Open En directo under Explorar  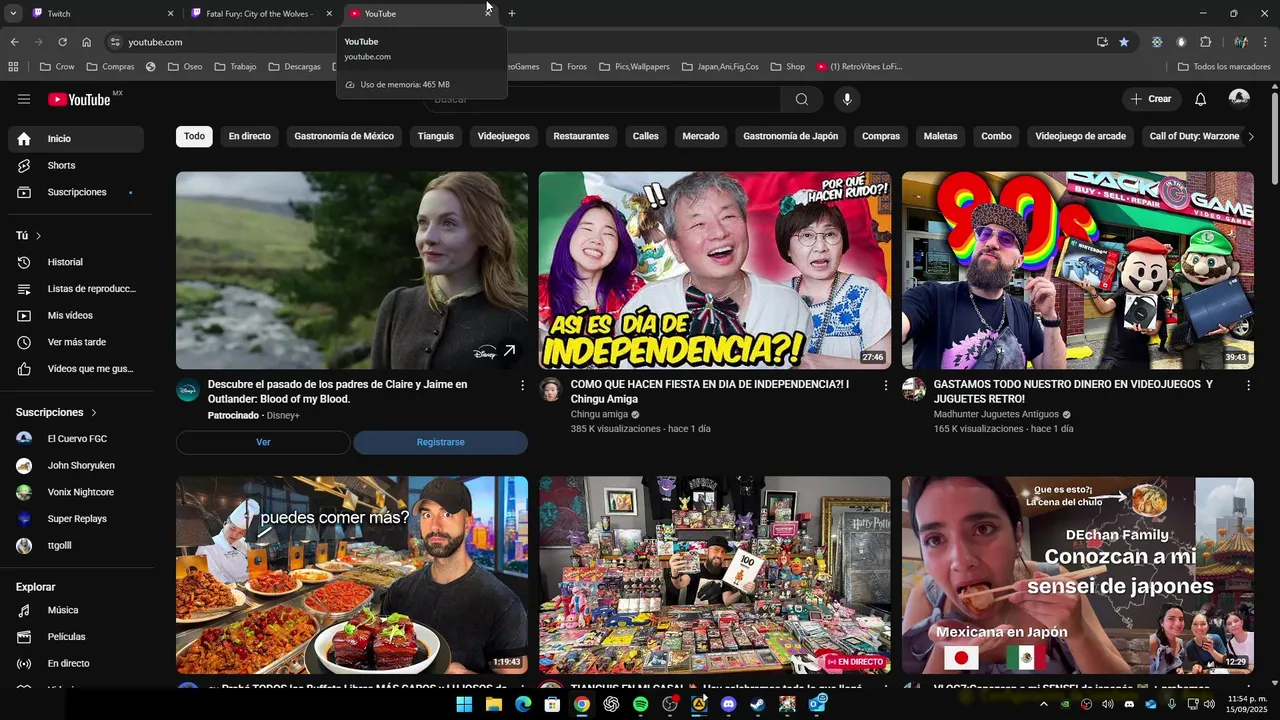[76, 663]
